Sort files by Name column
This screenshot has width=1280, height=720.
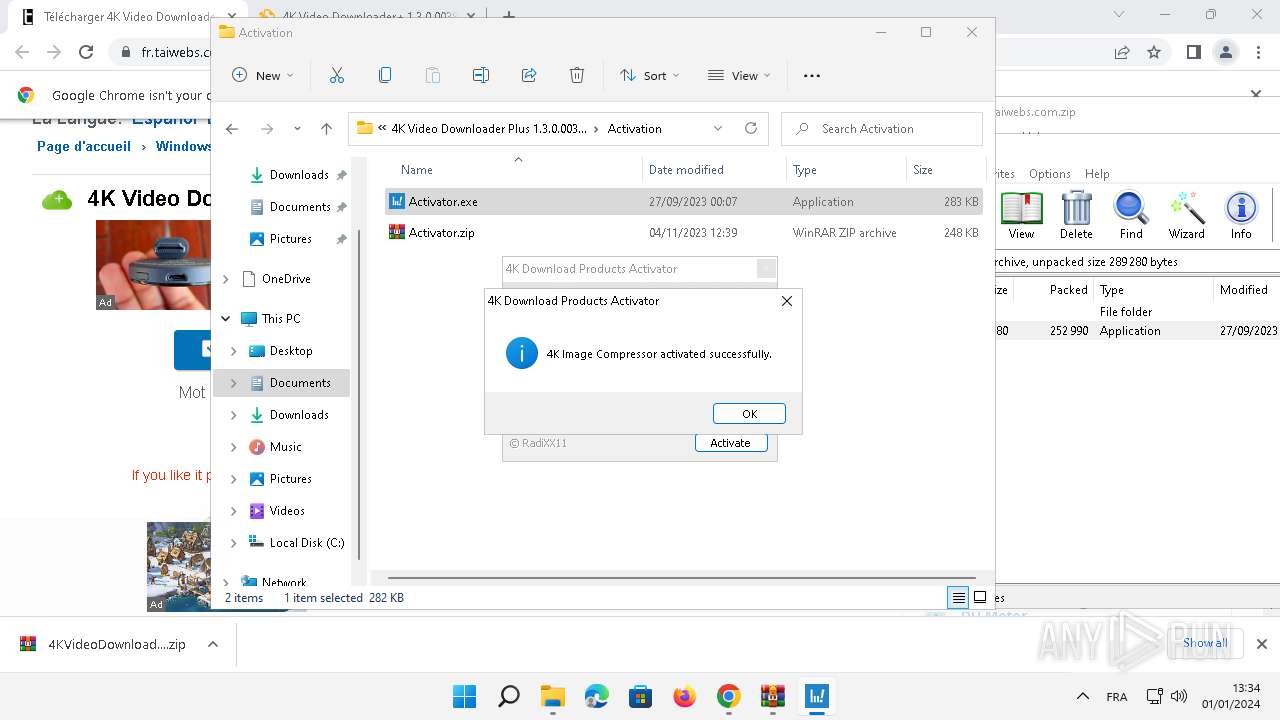pyautogui.click(x=513, y=170)
